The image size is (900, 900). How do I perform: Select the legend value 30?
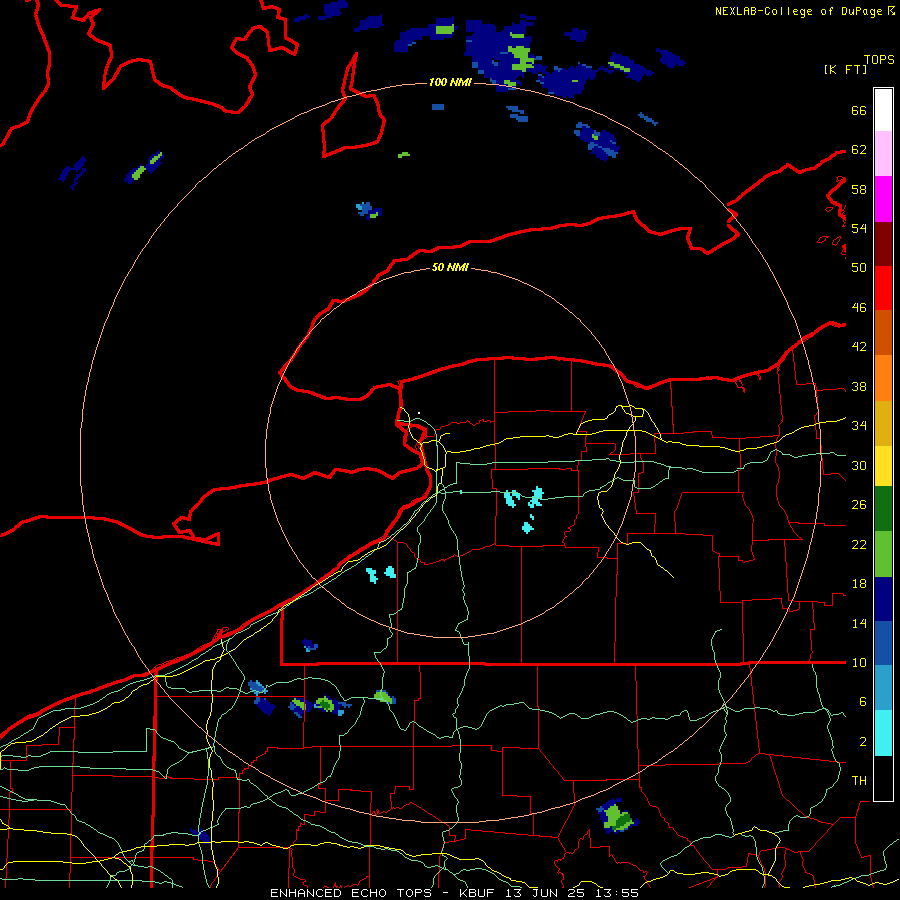point(859,465)
